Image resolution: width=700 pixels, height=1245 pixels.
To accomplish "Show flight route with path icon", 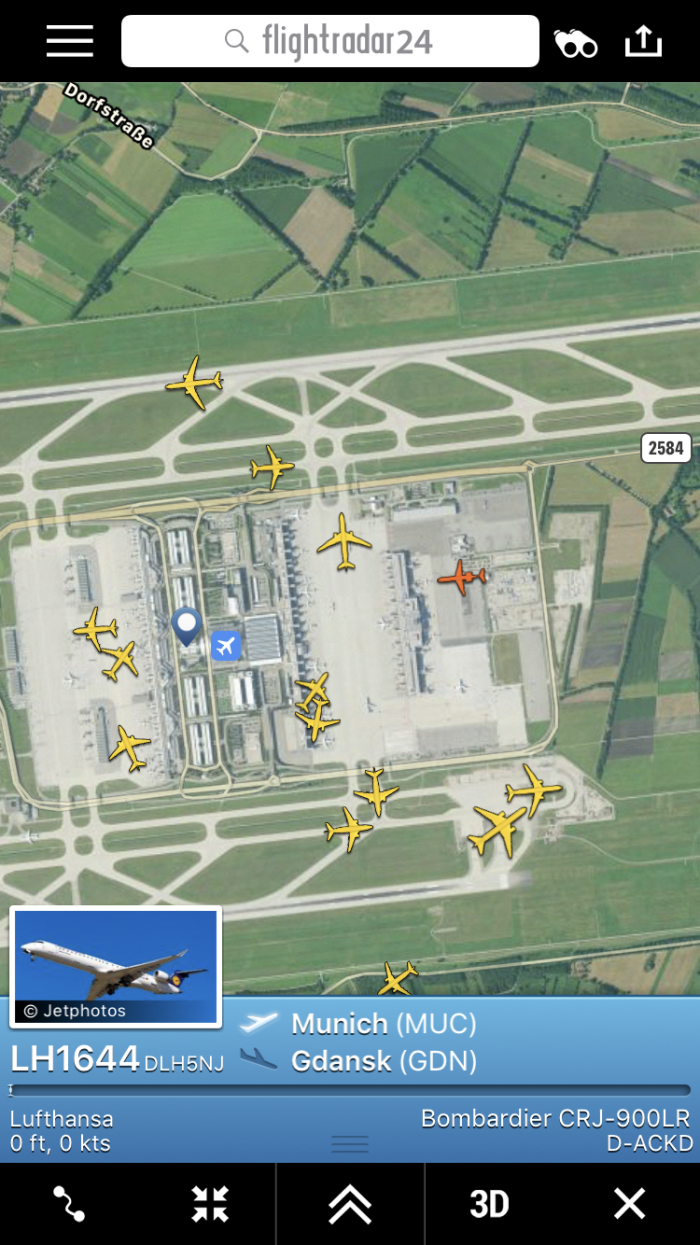I will coord(69,1203).
